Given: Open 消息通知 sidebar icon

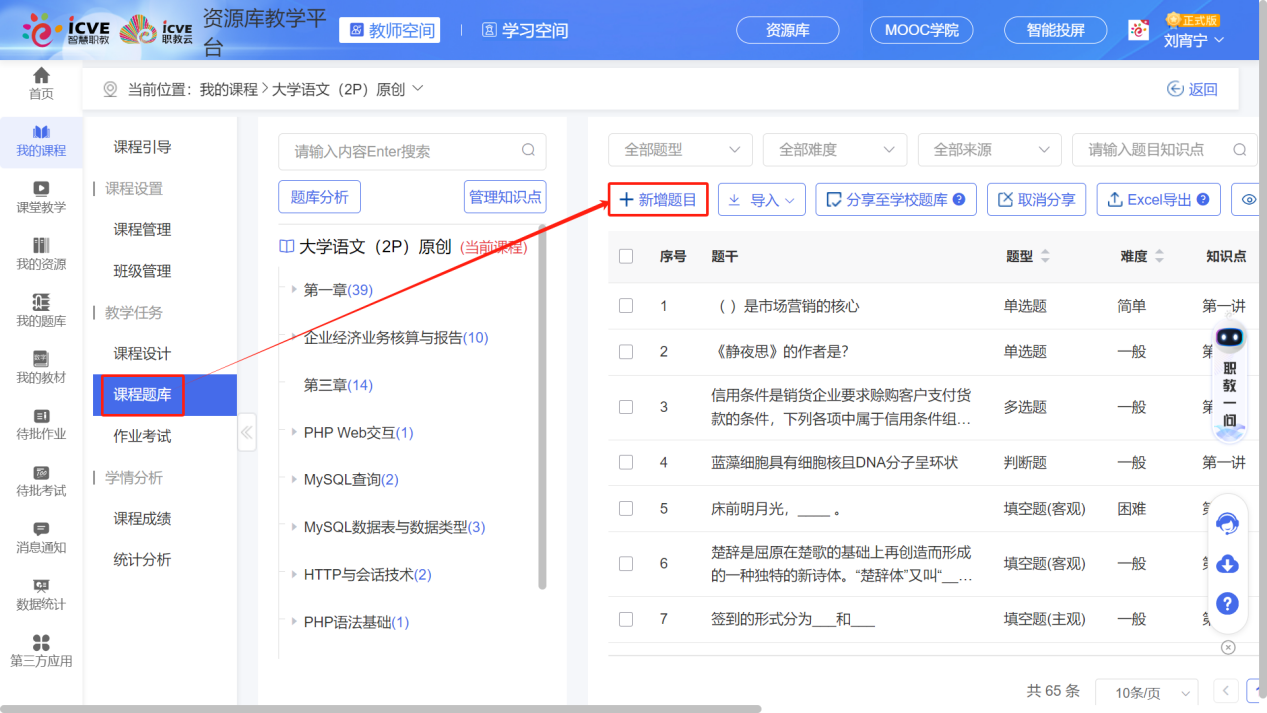Looking at the screenshot, I should pos(41,537).
